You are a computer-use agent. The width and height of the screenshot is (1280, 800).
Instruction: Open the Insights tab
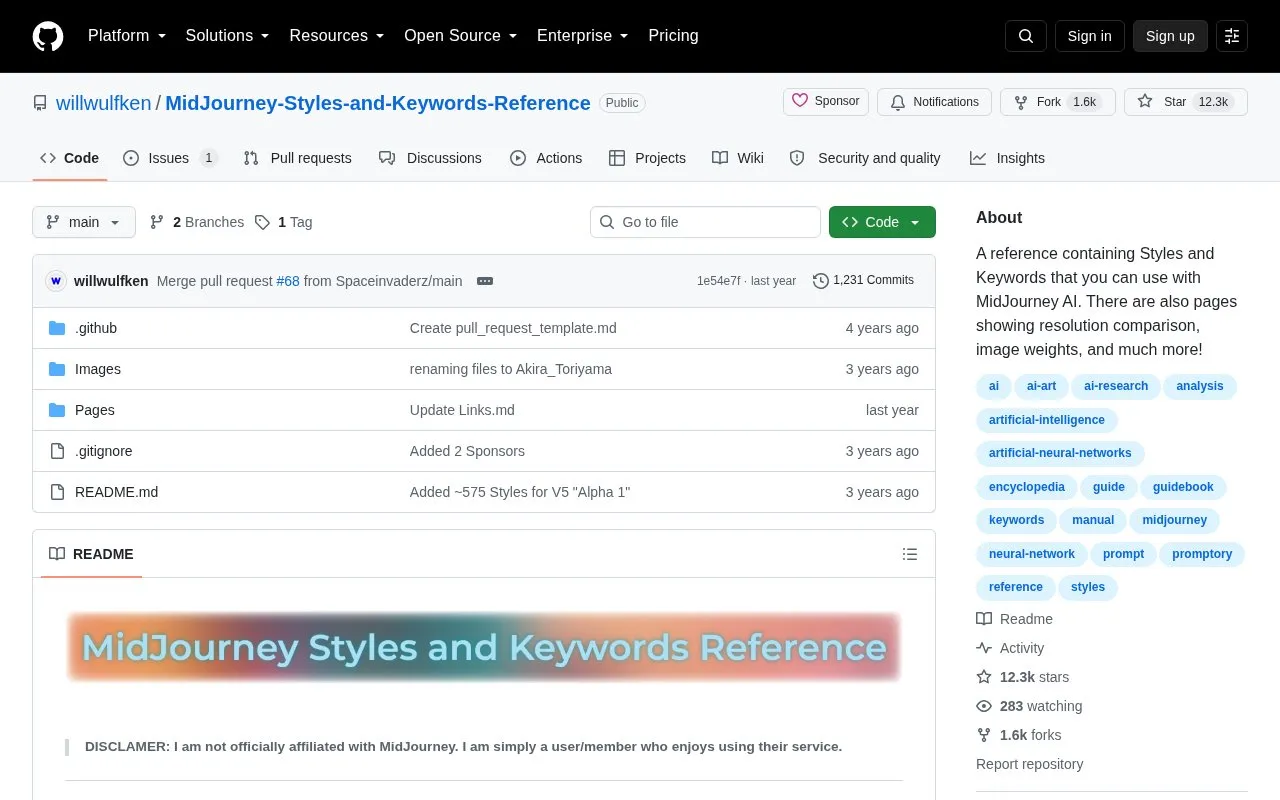click(x=1007, y=158)
